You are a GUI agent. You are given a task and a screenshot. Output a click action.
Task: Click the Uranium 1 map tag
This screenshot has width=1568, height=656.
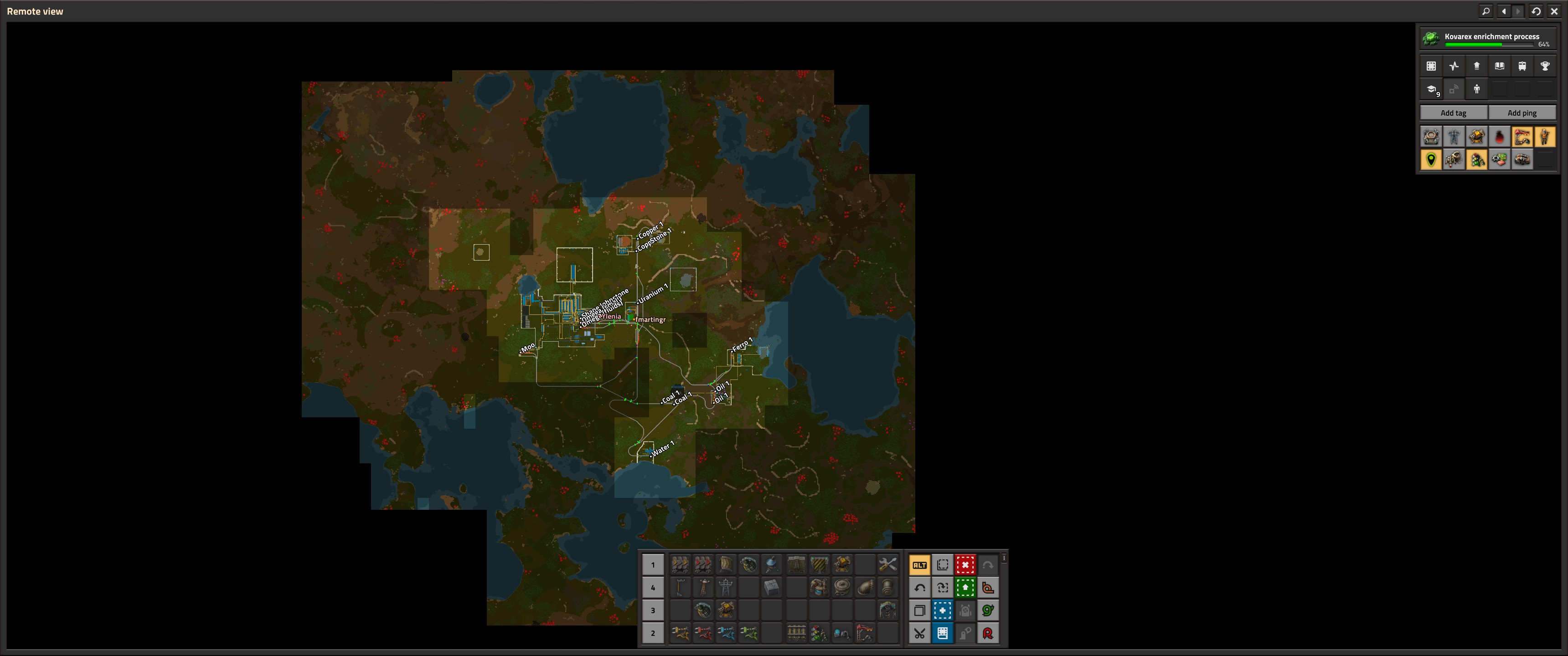(653, 293)
